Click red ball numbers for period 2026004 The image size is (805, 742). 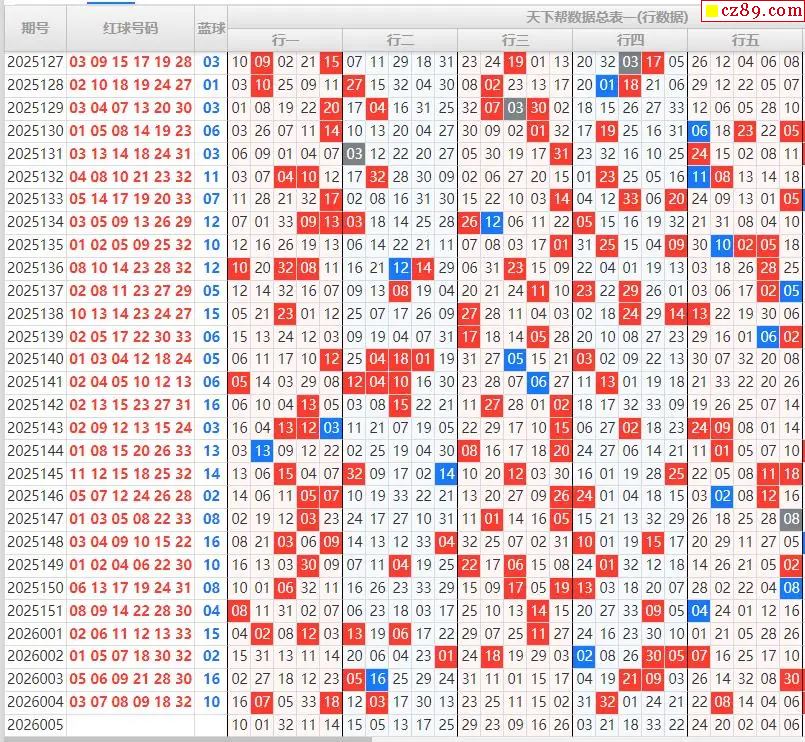tap(130, 702)
